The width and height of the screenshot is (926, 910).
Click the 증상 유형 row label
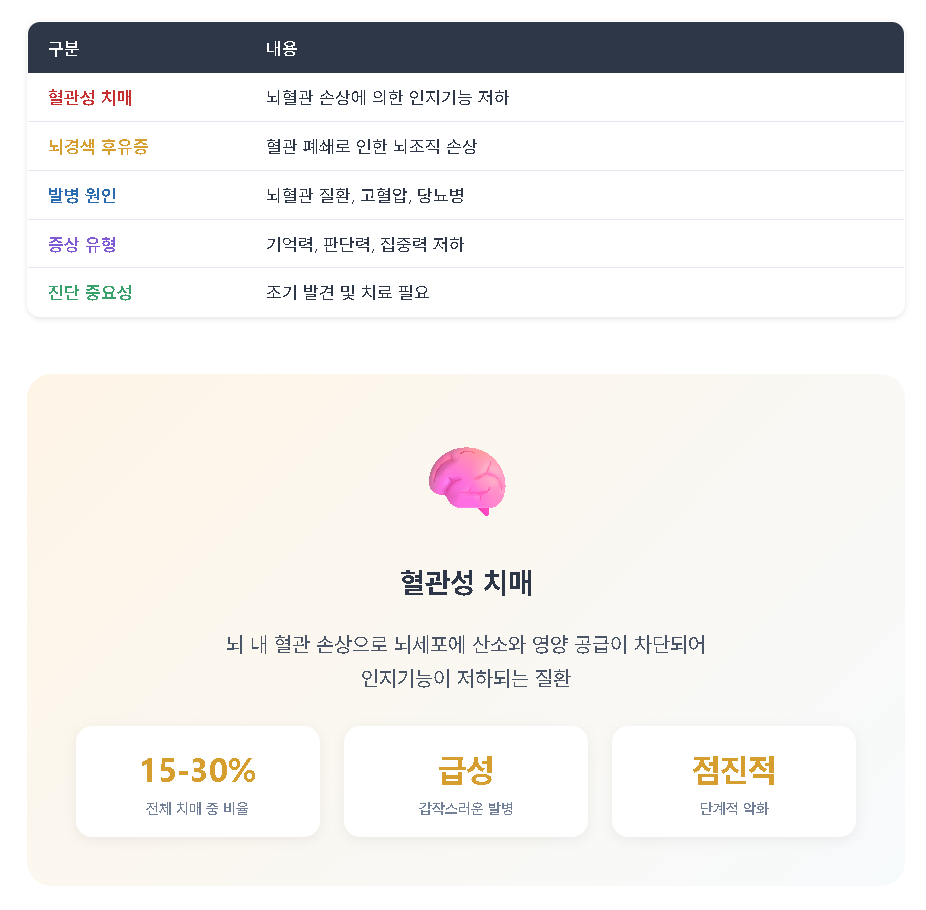tap(82, 244)
